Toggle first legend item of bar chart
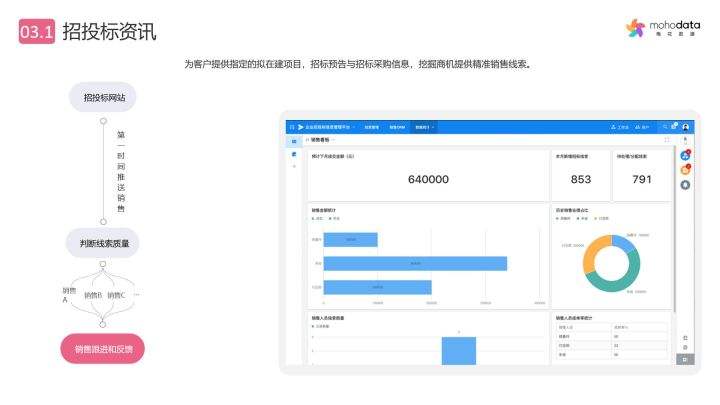This screenshot has width=720, height=405. tap(318, 219)
